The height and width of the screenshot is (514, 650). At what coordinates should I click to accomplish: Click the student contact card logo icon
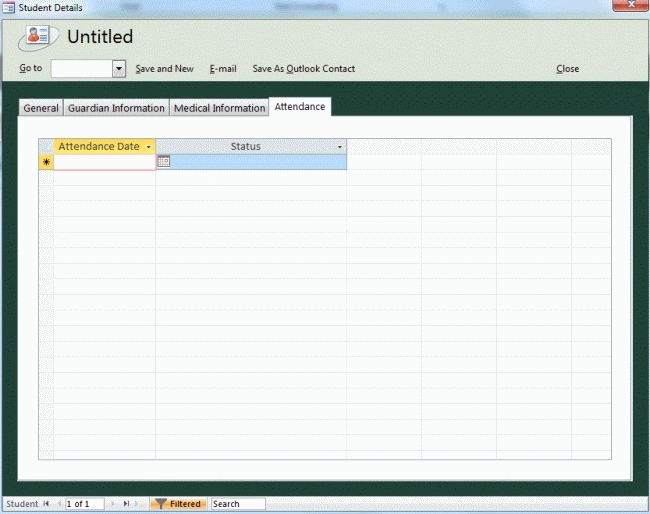point(38,36)
